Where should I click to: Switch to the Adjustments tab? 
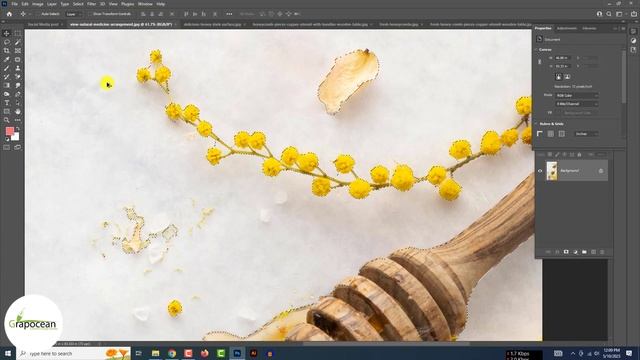click(x=567, y=28)
